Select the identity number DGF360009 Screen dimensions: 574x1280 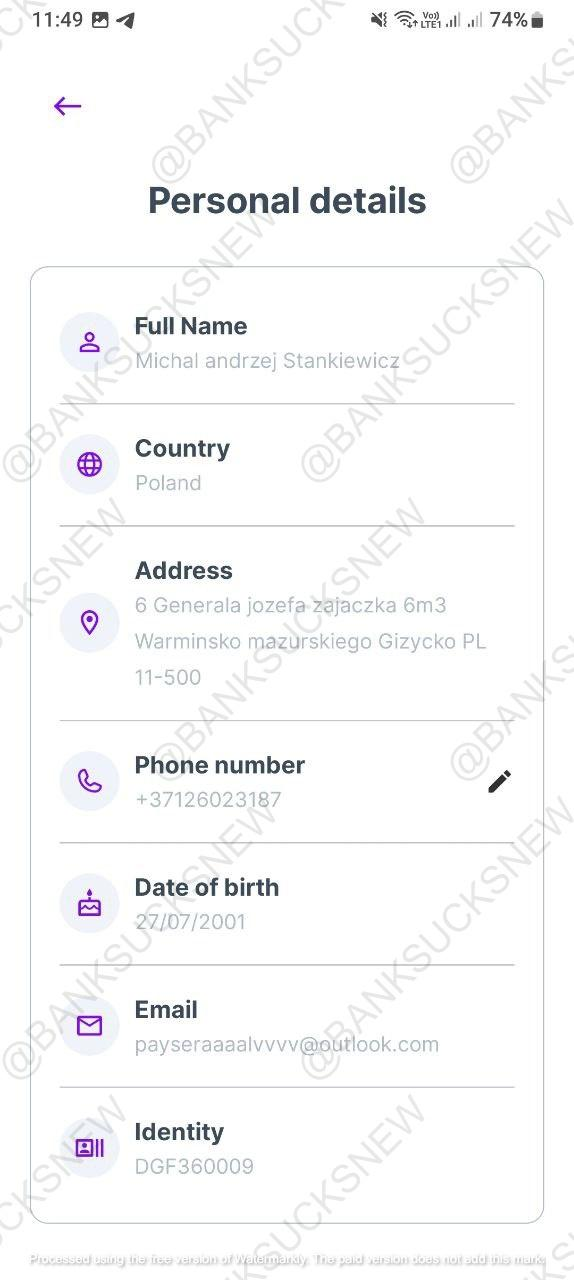pos(194,1167)
